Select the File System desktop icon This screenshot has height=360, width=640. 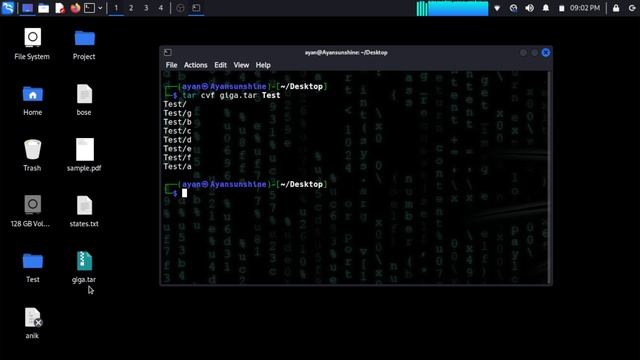pyautogui.click(x=32, y=44)
